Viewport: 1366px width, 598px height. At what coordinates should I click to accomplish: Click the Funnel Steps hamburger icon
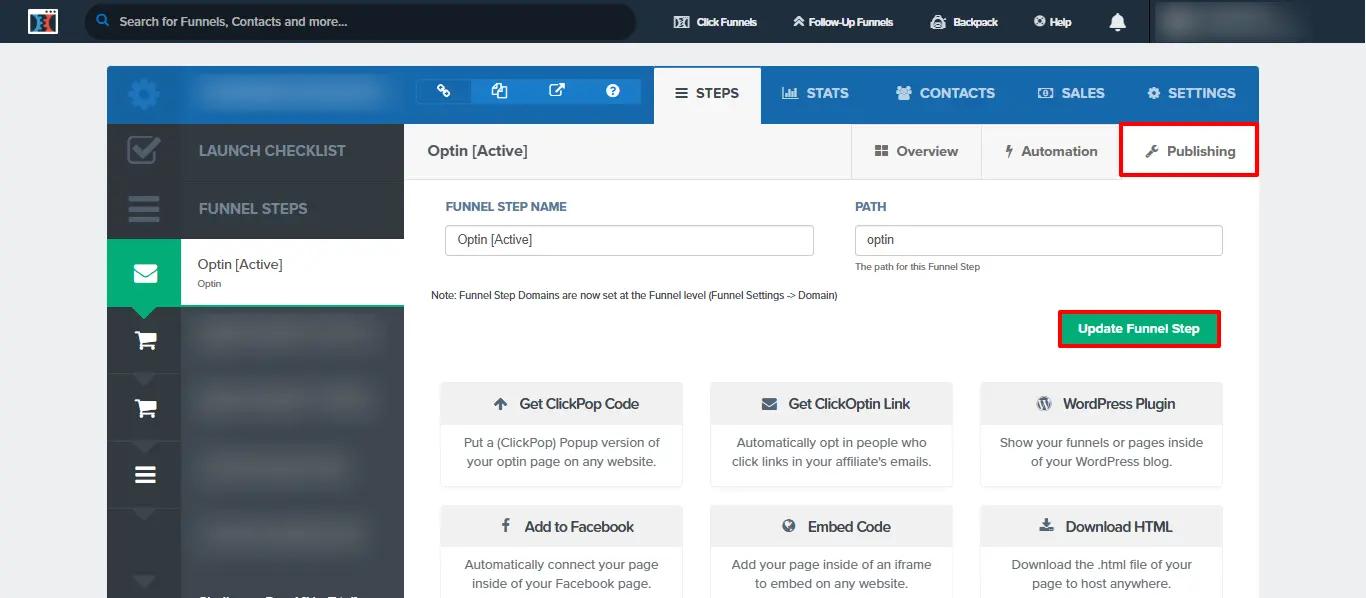pos(144,209)
